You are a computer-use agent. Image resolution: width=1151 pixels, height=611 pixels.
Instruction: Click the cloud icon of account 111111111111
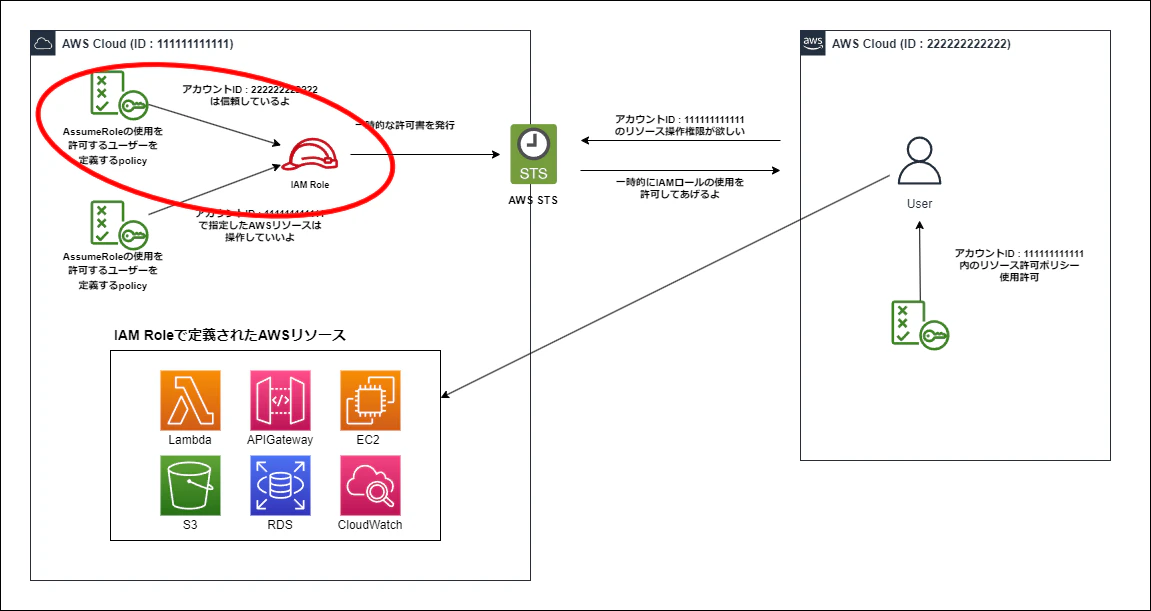[x=43, y=43]
